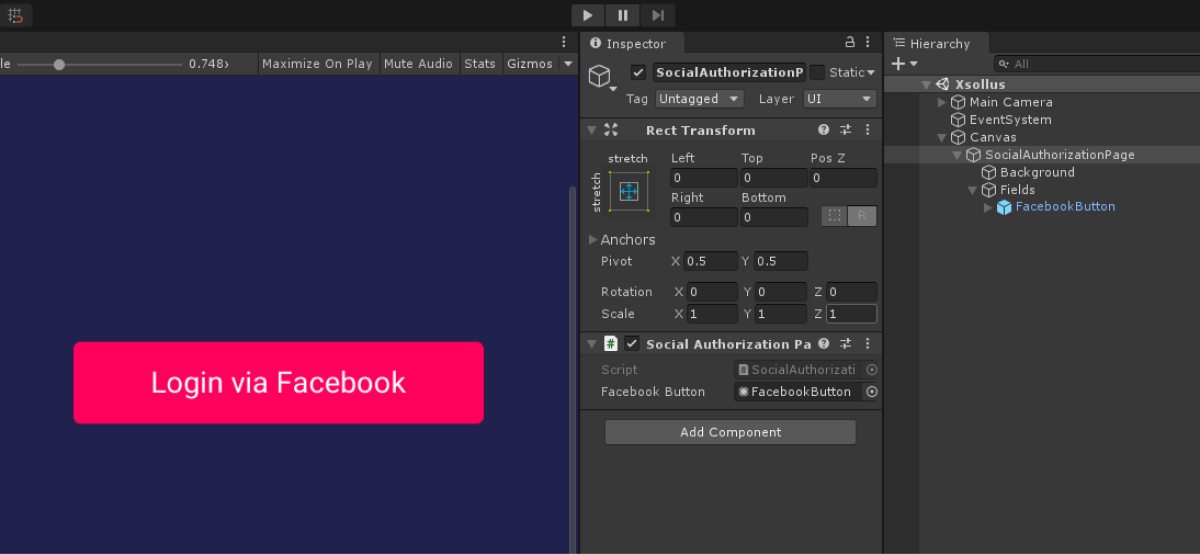Open the Tag dropdown showing Untagged

point(699,99)
